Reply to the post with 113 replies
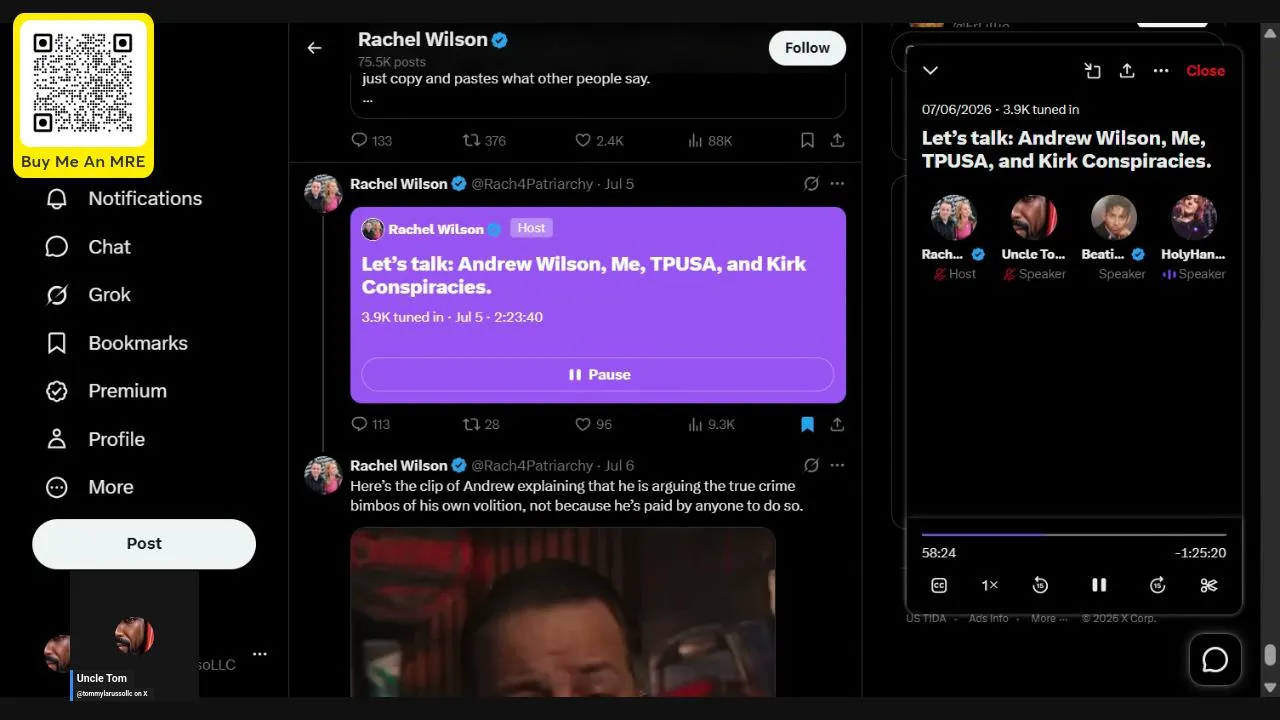This screenshot has width=1280, height=720. pyautogui.click(x=371, y=425)
